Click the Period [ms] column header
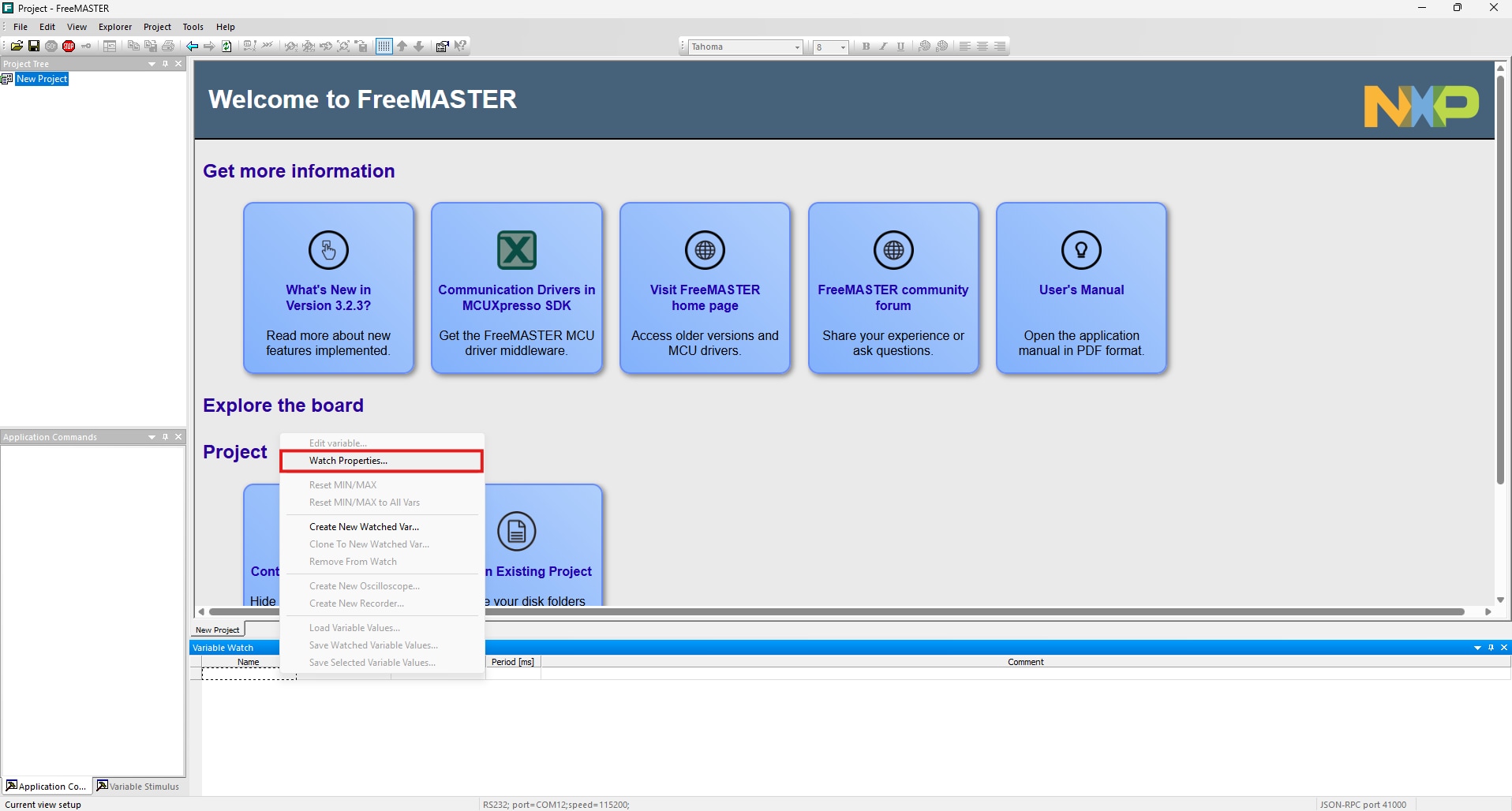 coord(513,662)
